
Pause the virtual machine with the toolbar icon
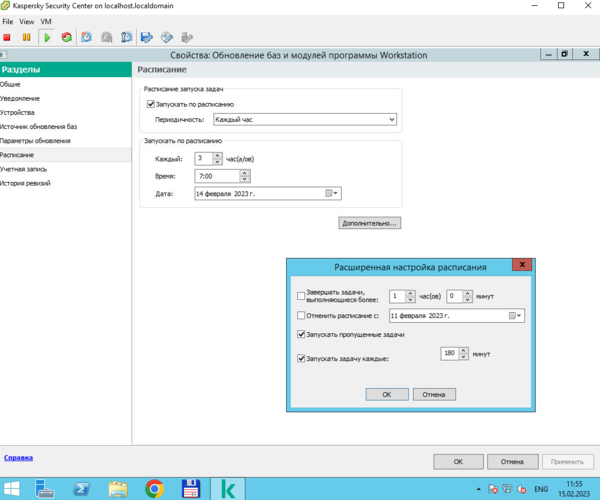[26, 37]
